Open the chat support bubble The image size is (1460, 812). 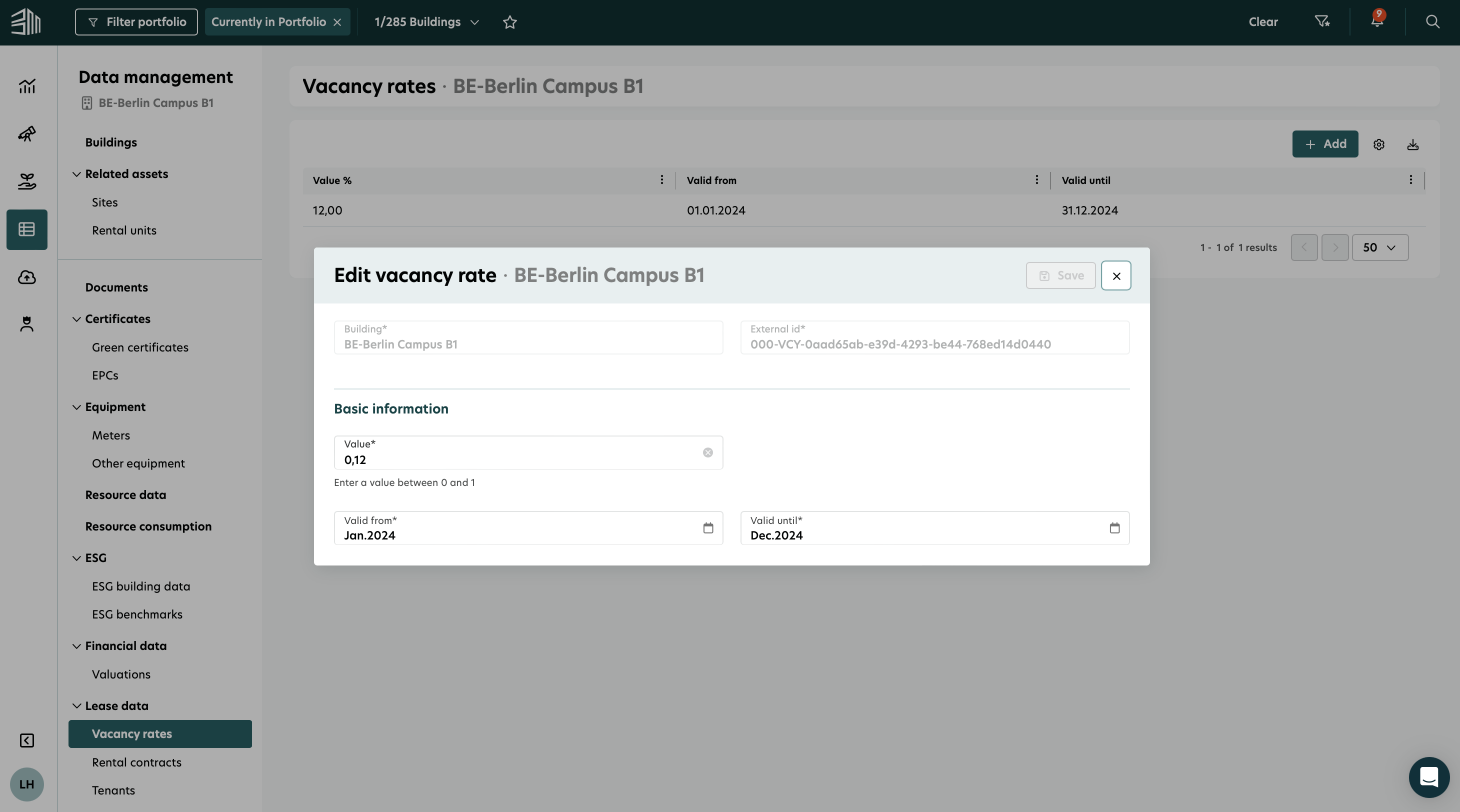click(x=1428, y=777)
